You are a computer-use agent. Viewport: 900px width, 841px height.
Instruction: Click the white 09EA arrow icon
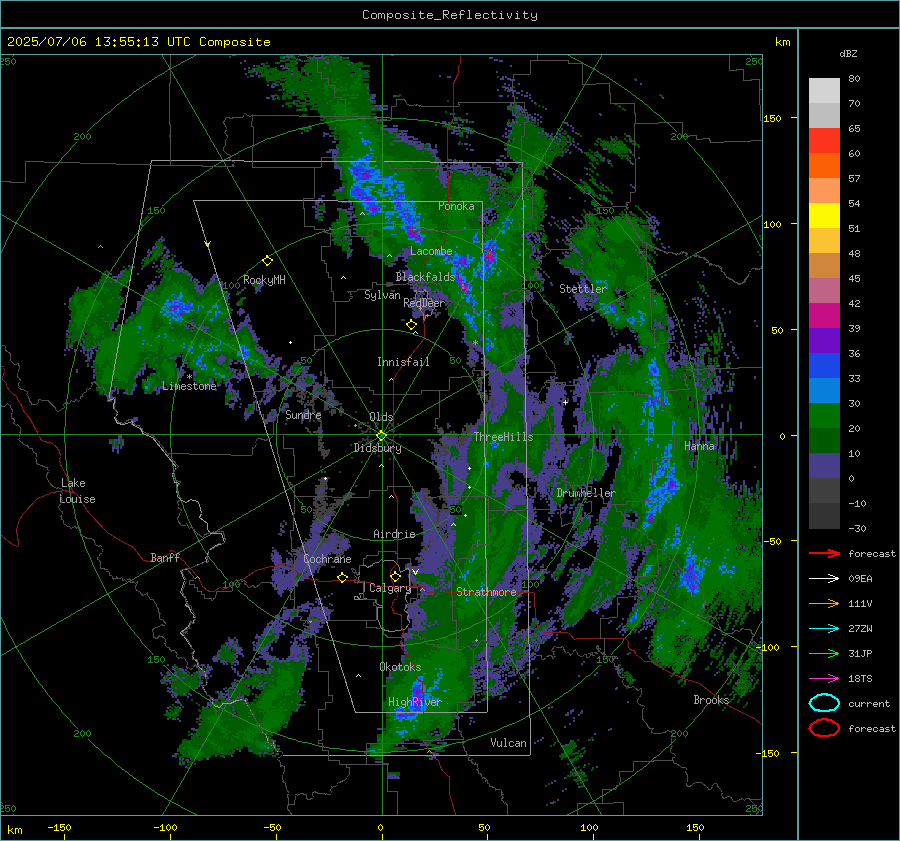(824, 579)
